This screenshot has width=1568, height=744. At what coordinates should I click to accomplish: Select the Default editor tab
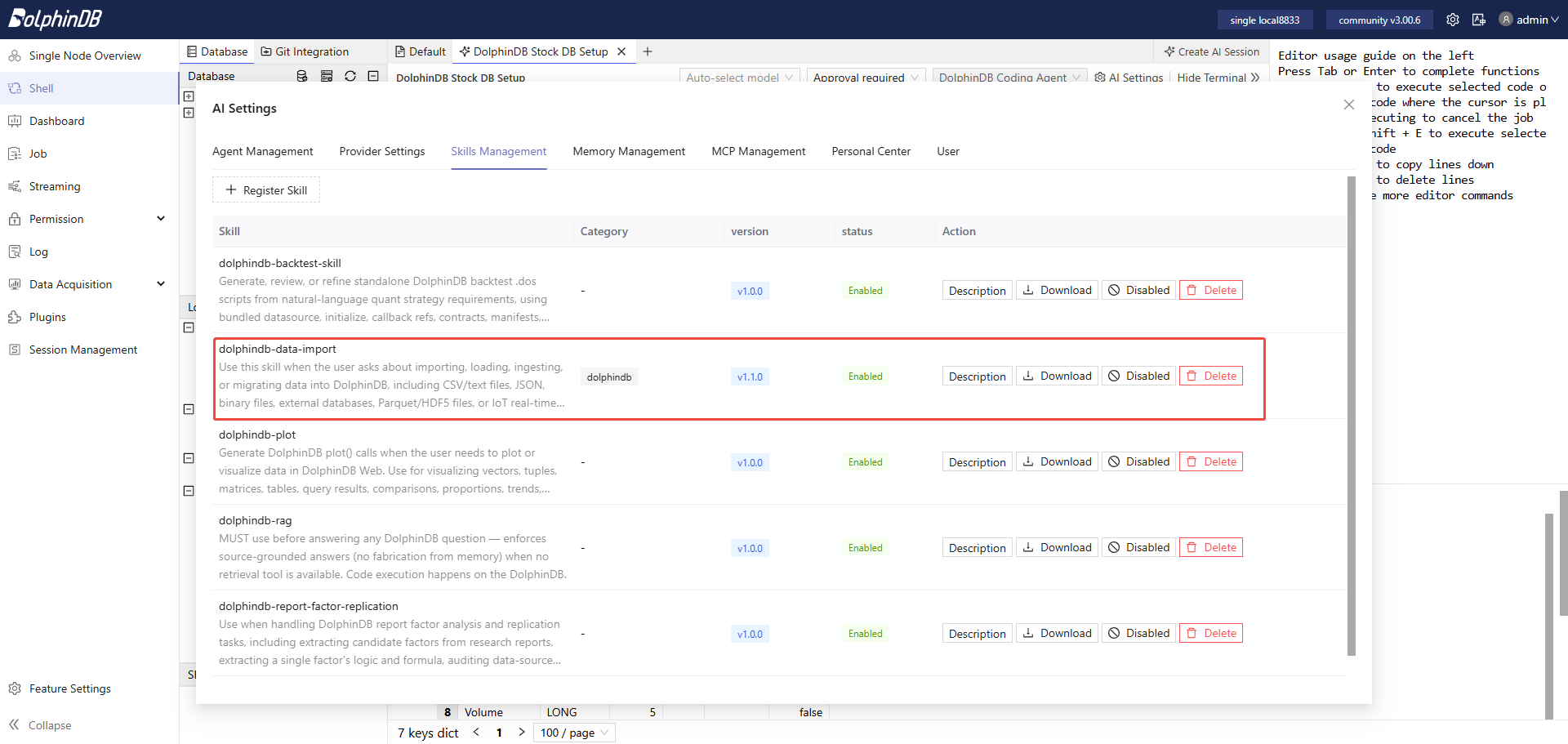421,51
